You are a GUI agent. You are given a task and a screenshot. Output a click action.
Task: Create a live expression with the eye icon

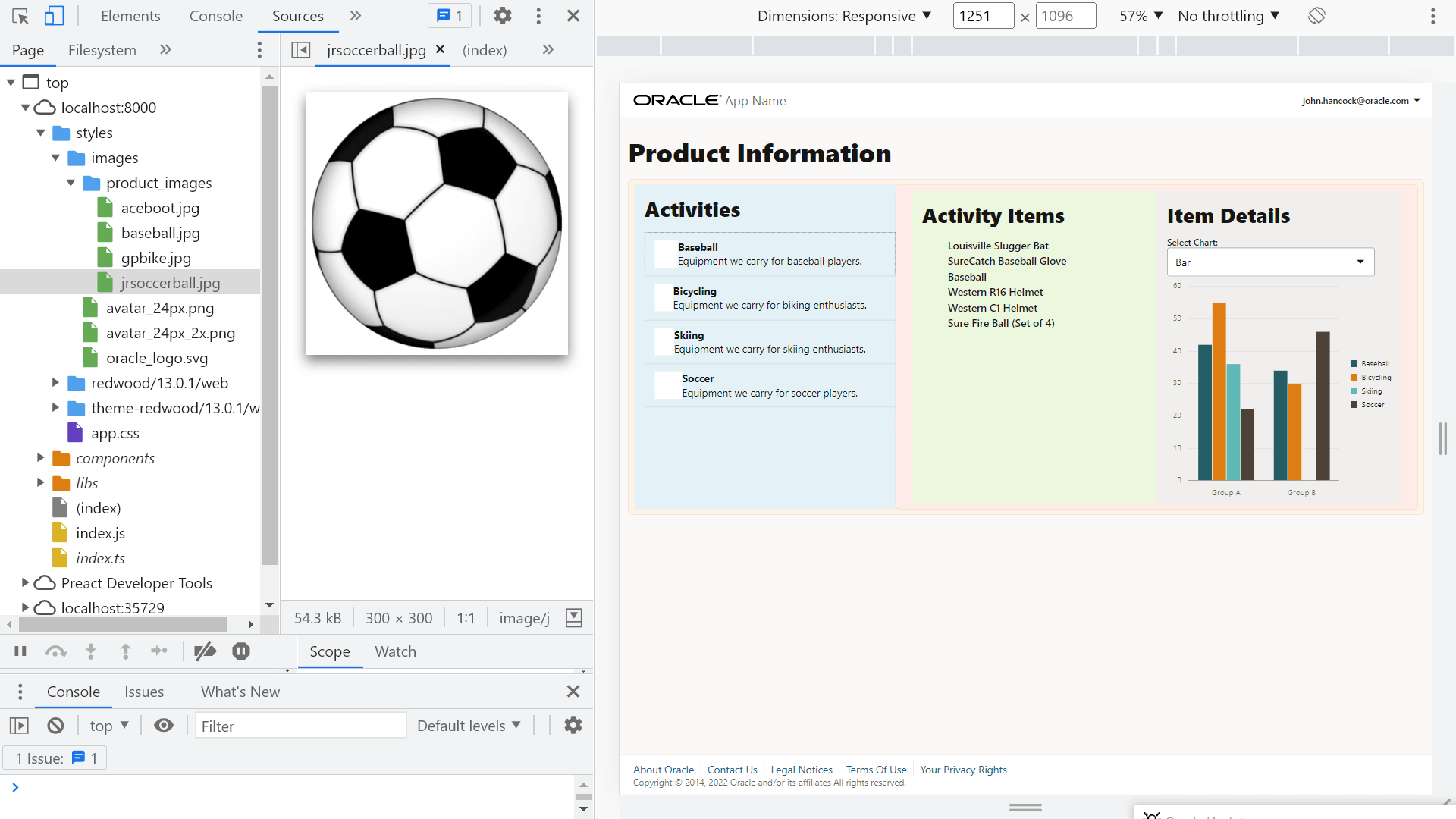[x=164, y=725]
